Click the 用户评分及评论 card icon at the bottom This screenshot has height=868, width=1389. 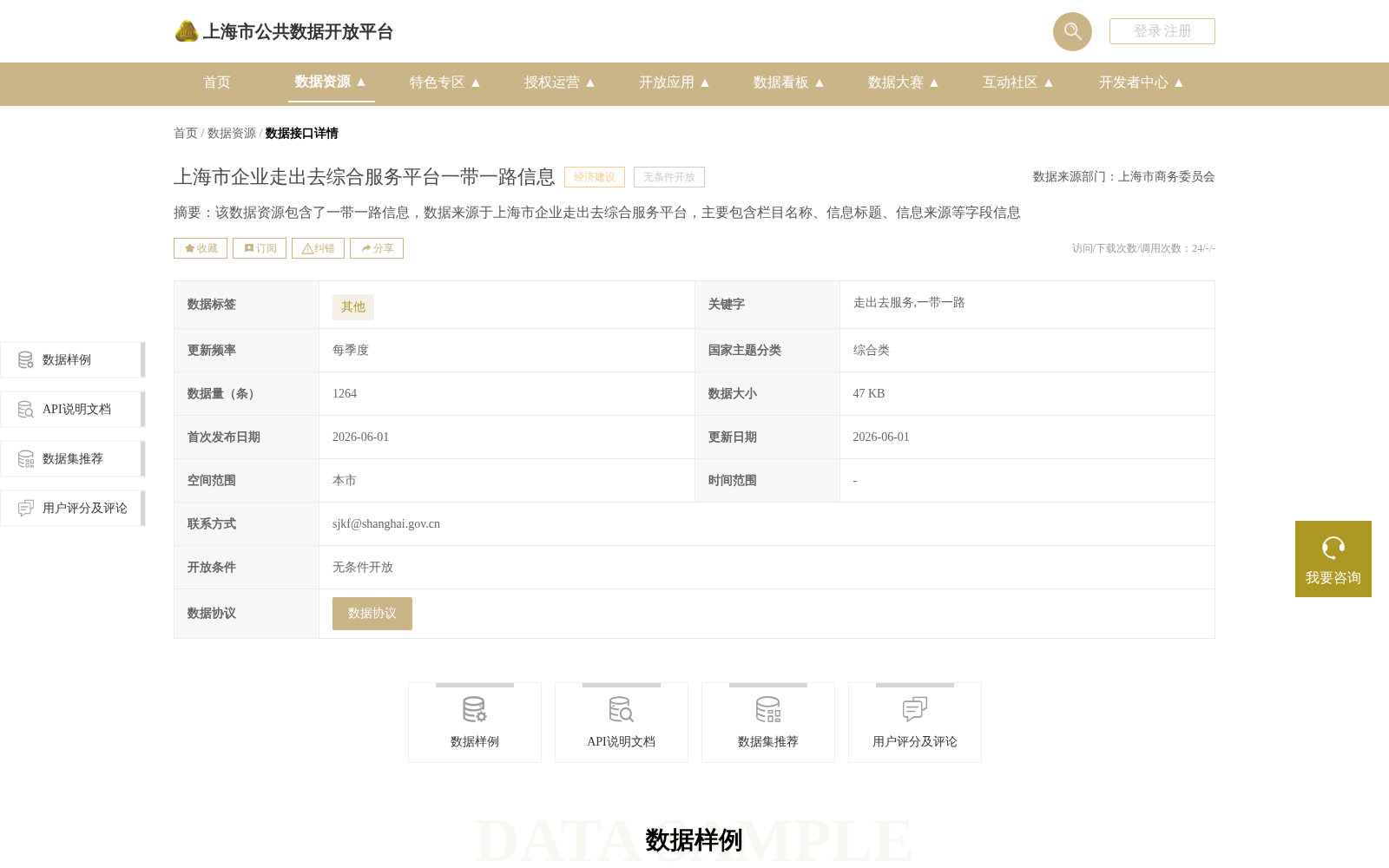(915, 709)
